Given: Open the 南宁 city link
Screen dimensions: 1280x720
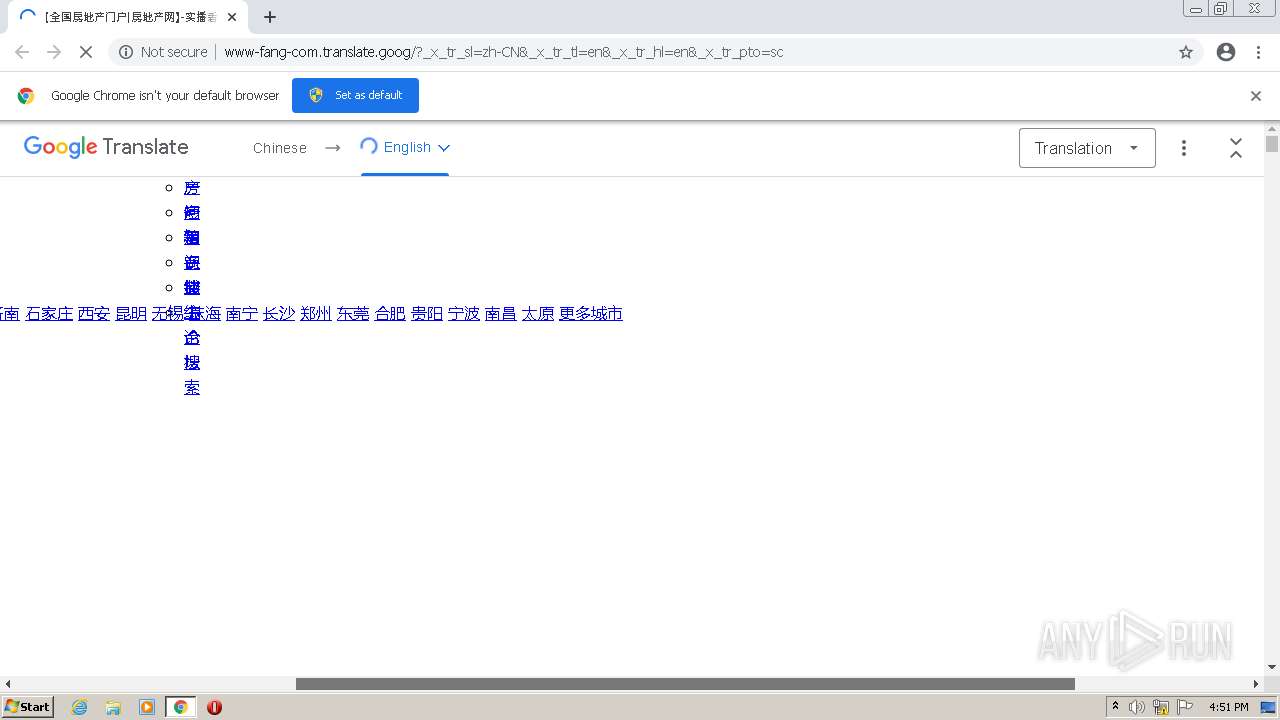Looking at the screenshot, I should pyautogui.click(x=242, y=314).
